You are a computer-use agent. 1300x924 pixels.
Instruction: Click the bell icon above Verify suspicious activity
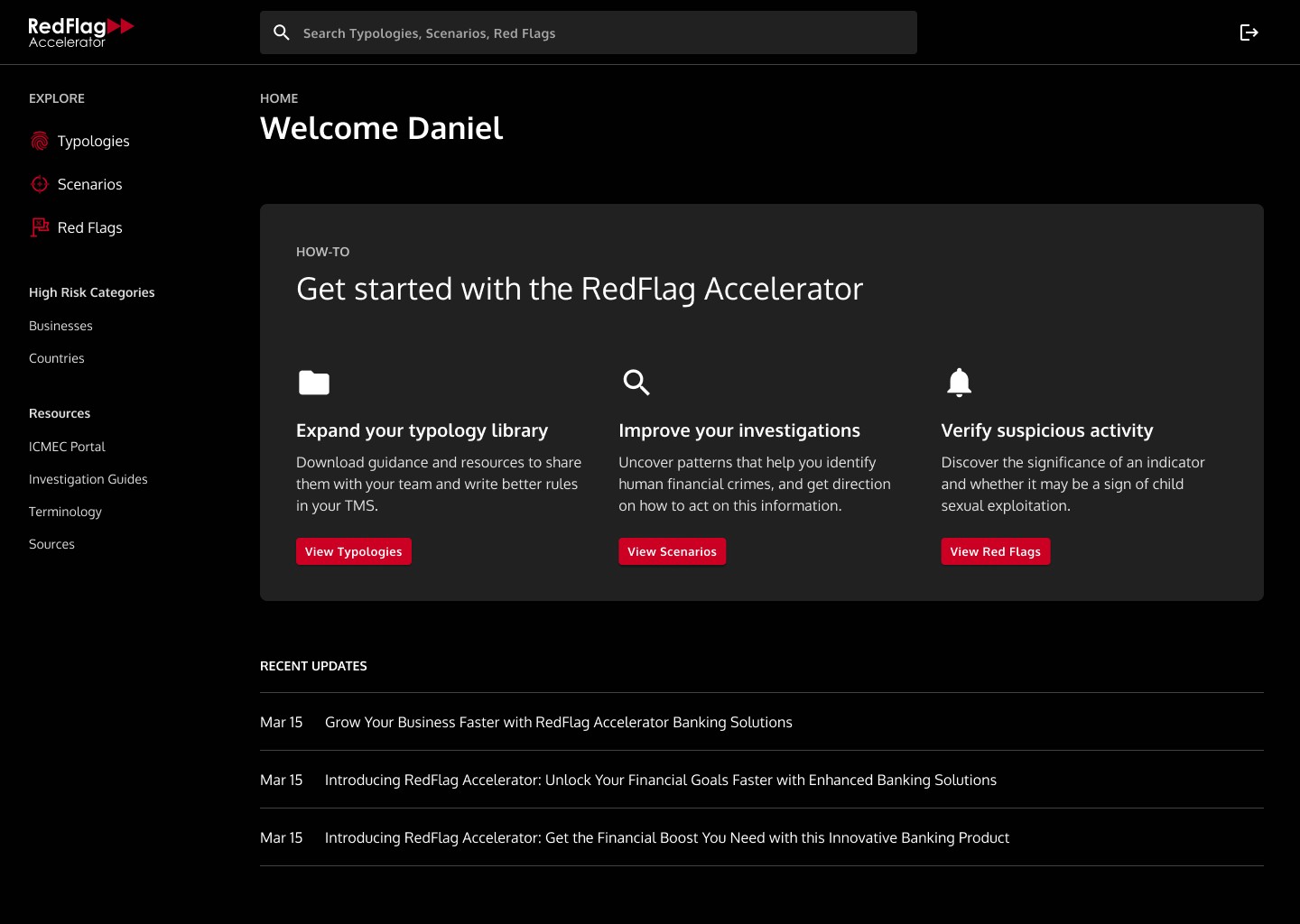click(x=959, y=383)
